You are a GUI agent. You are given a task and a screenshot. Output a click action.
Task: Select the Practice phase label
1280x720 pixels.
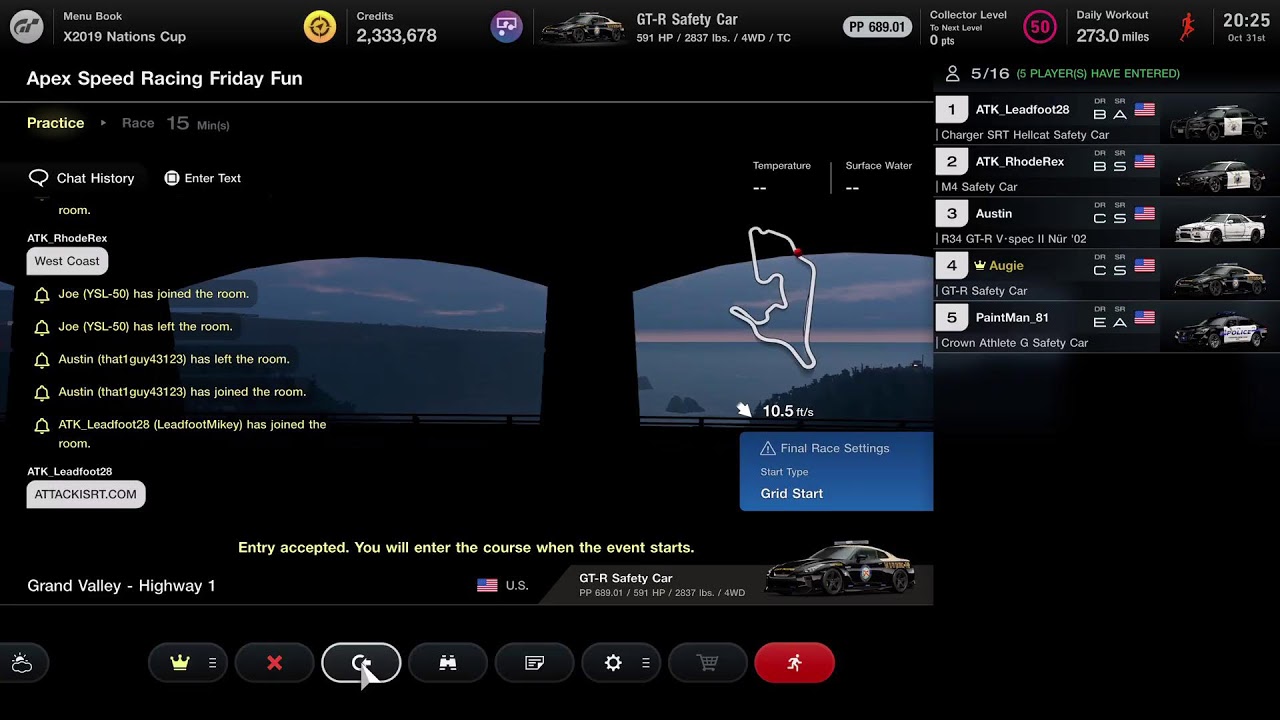coord(56,123)
